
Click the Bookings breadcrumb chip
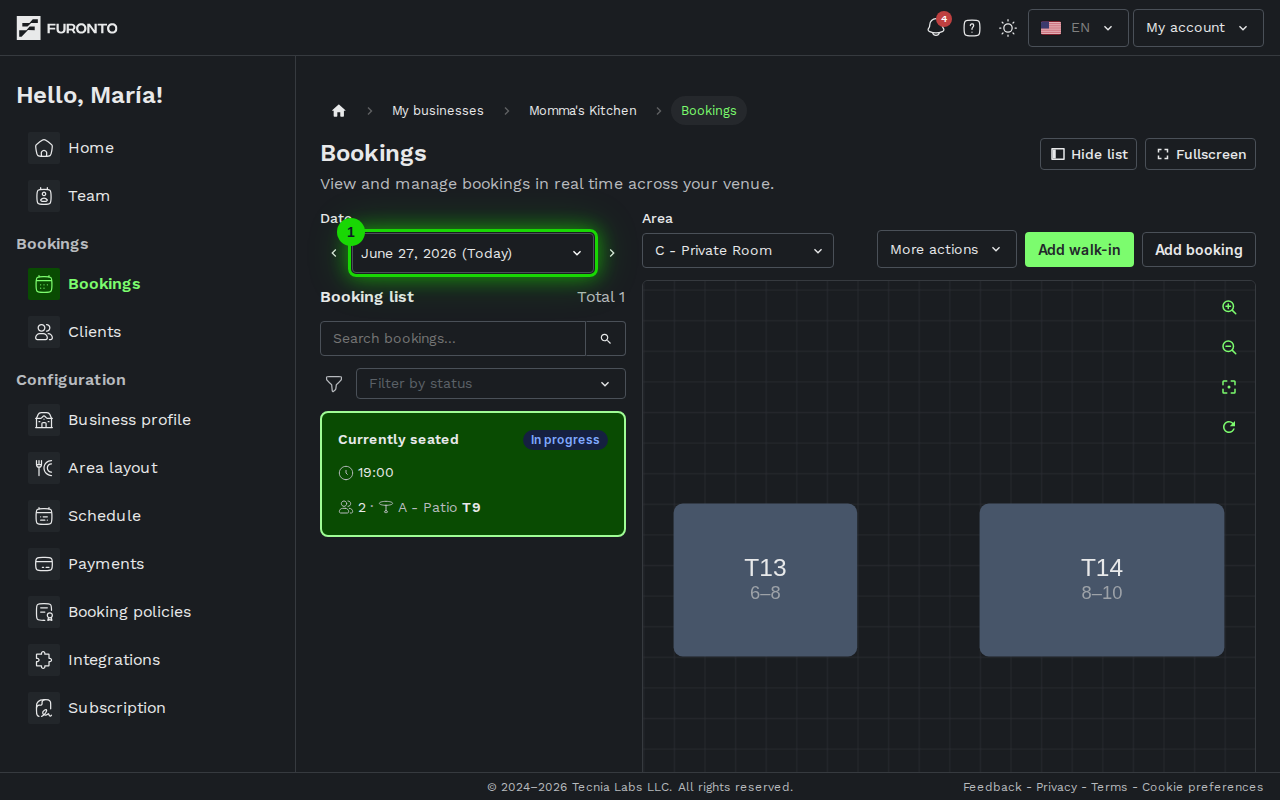pos(709,111)
